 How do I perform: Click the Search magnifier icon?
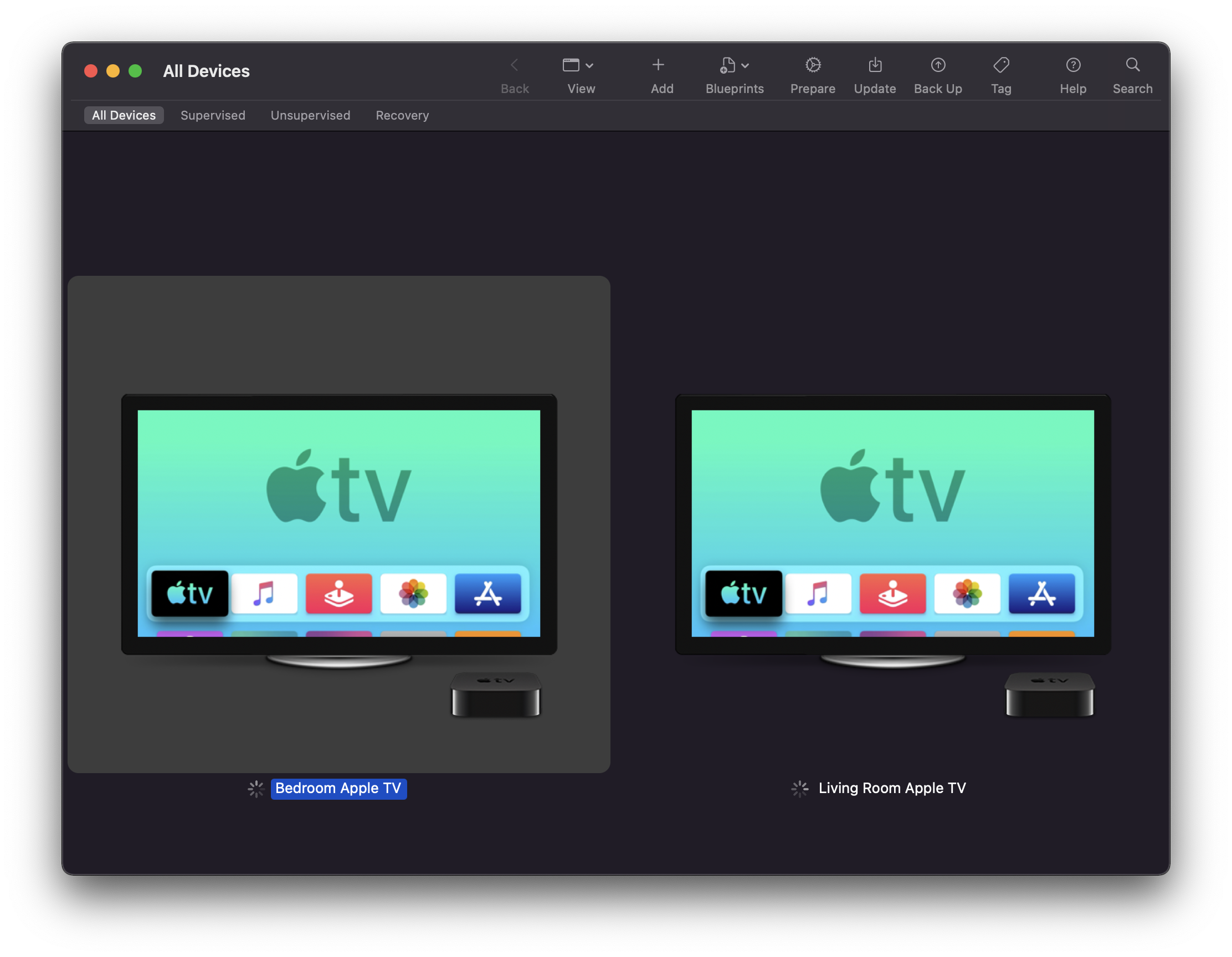[1132, 65]
